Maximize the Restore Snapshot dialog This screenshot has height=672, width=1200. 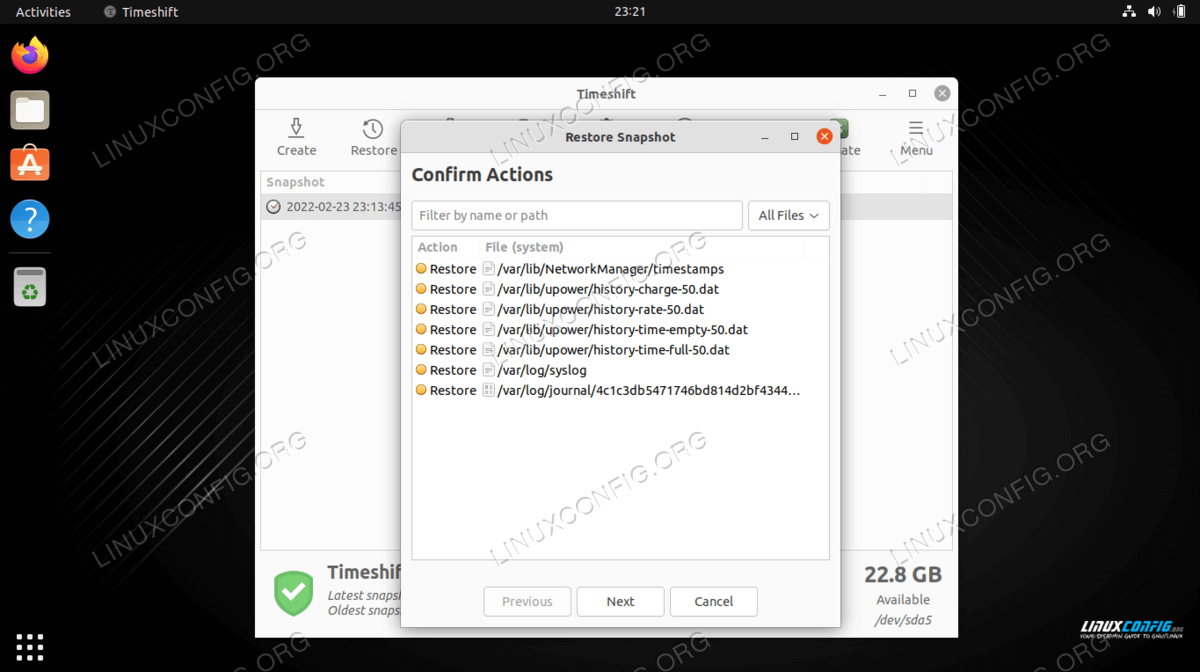tap(794, 137)
